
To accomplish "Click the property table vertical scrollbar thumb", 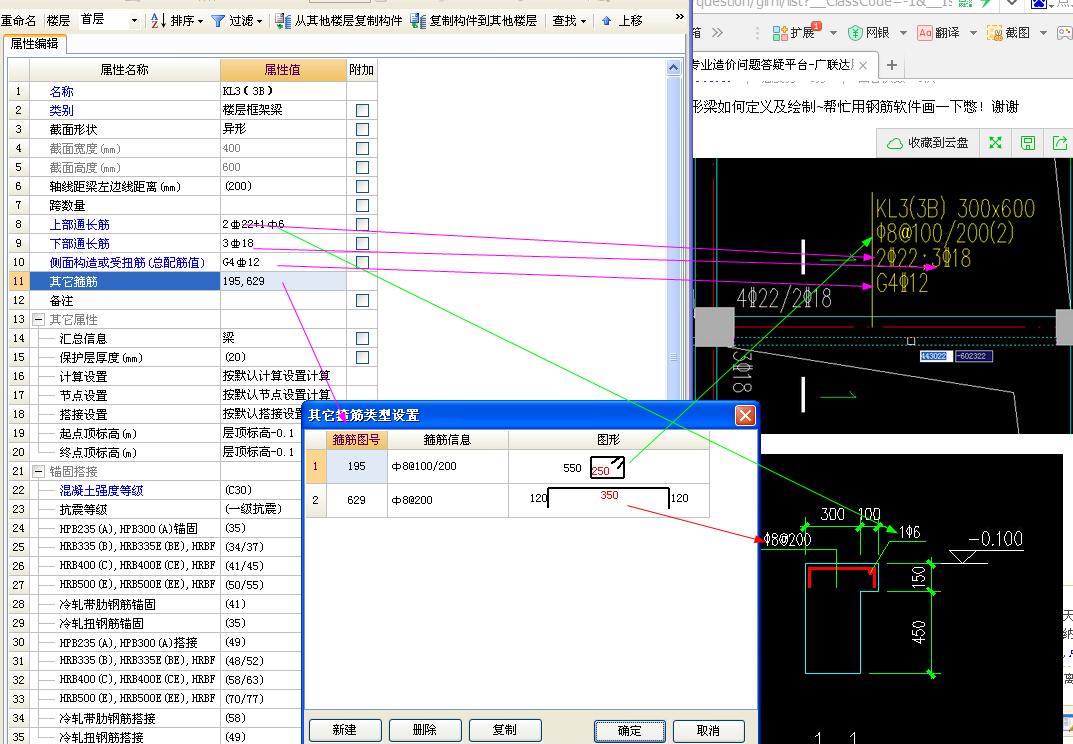I will (x=673, y=240).
